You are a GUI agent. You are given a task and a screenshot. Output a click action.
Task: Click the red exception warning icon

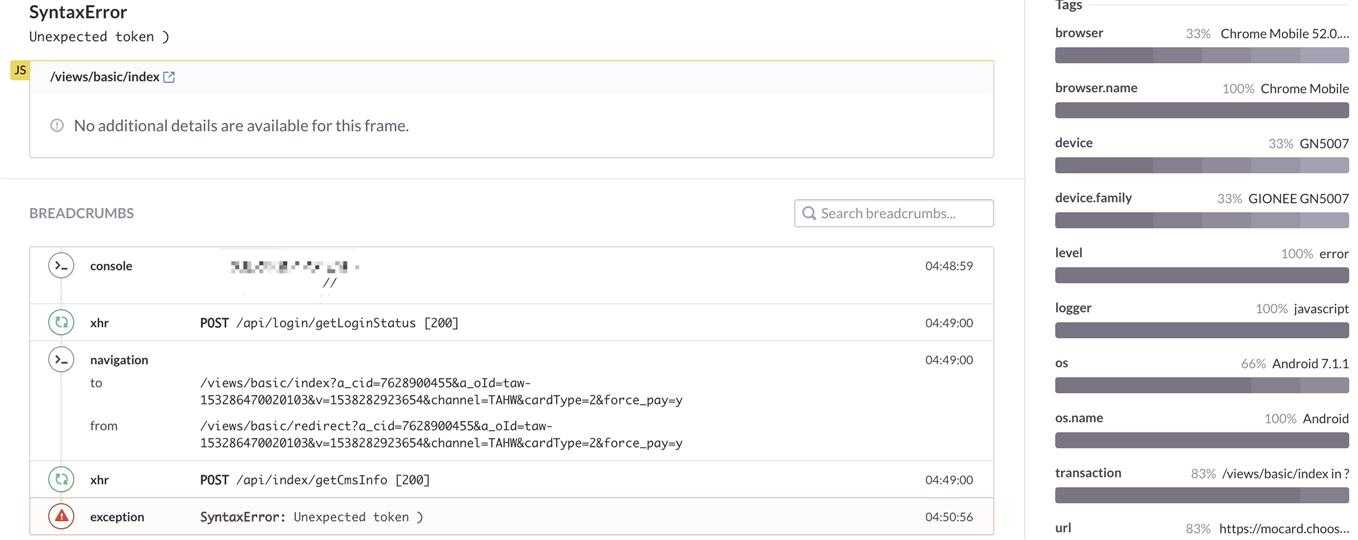pos(62,517)
